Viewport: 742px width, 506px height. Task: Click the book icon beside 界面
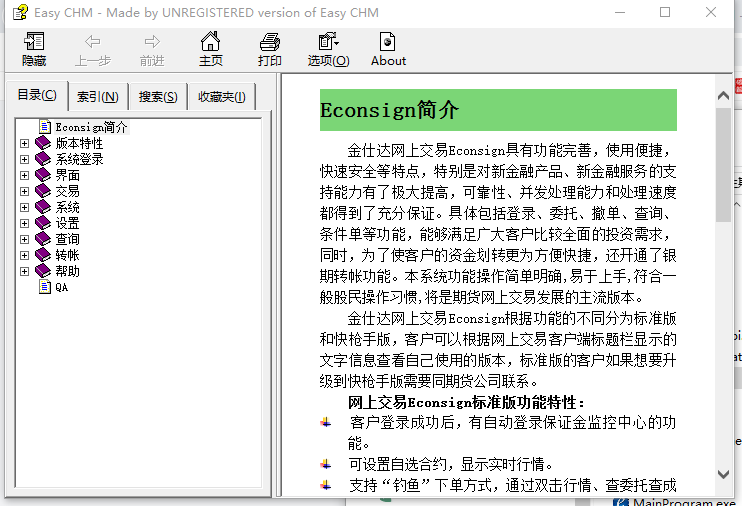(x=43, y=175)
